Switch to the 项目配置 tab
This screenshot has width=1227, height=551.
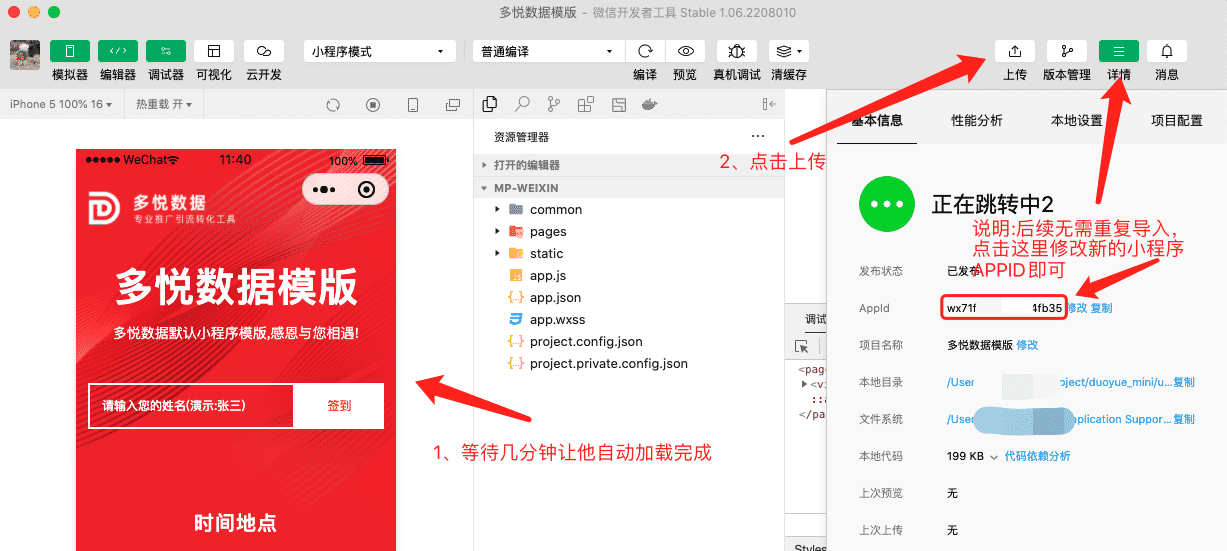pos(1177,120)
